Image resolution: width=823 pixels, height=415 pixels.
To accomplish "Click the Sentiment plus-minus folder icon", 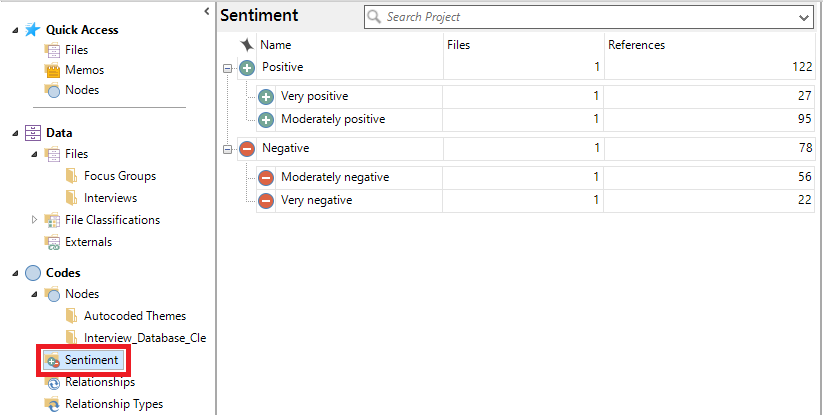I will tap(52, 360).
